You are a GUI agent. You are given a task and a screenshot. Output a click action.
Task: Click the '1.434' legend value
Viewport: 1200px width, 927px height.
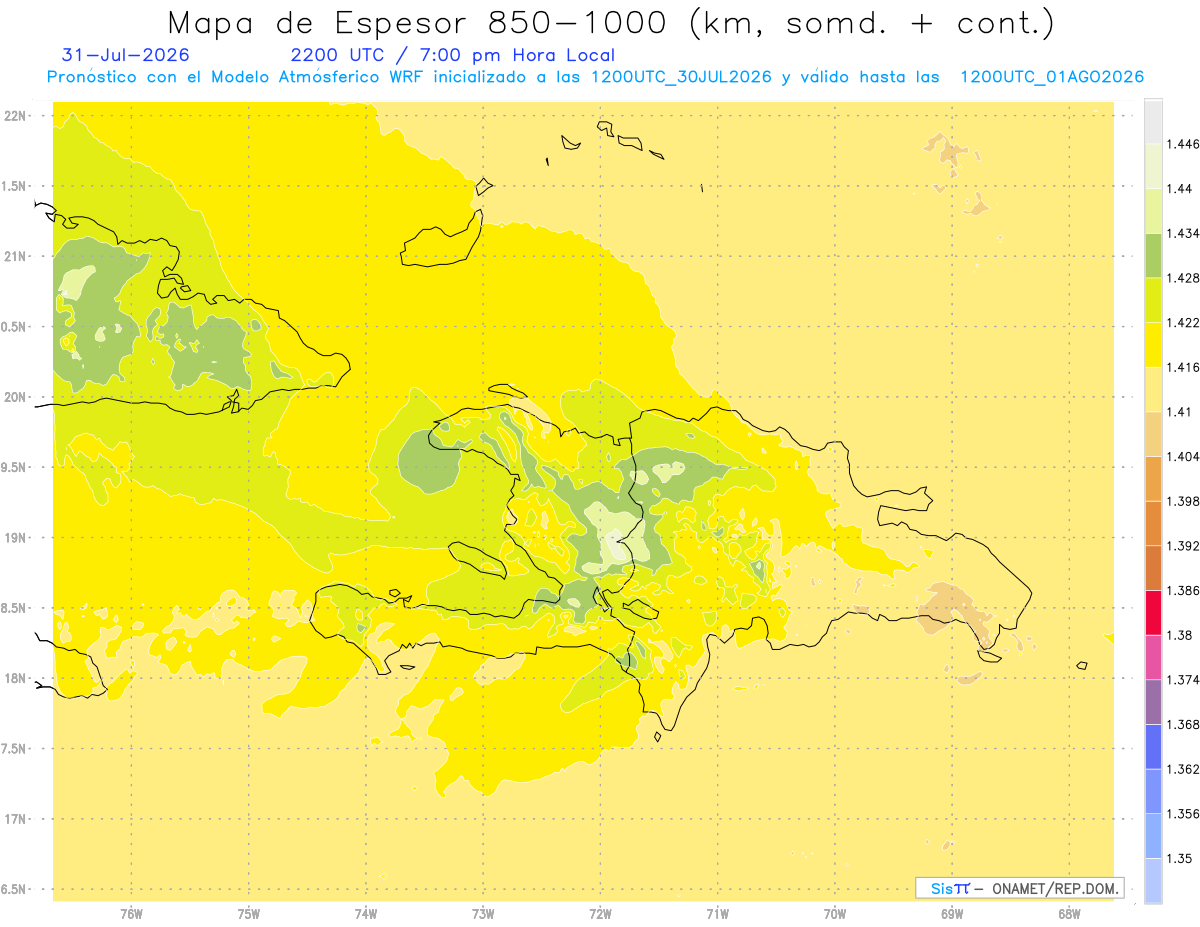pyautogui.click(x=1182, y=233)
